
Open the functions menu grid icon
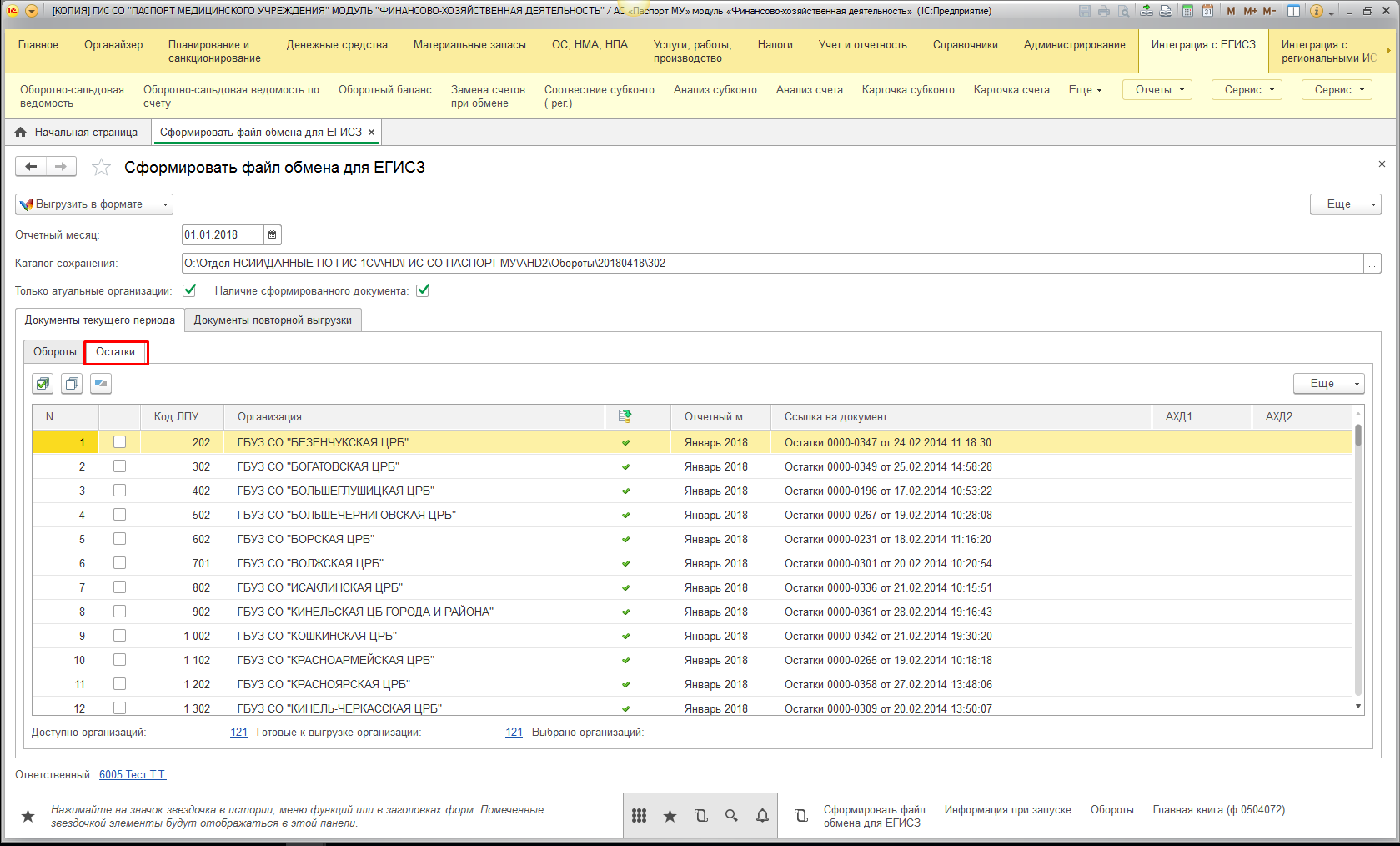click(640, 816)
